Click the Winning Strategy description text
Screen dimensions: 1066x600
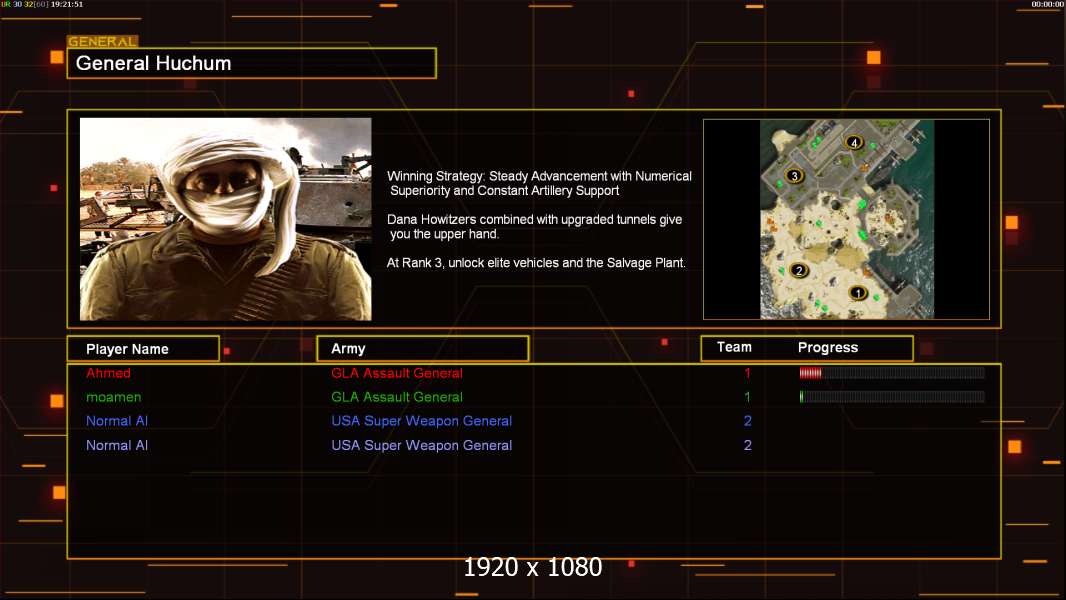(x=539, y=183)
